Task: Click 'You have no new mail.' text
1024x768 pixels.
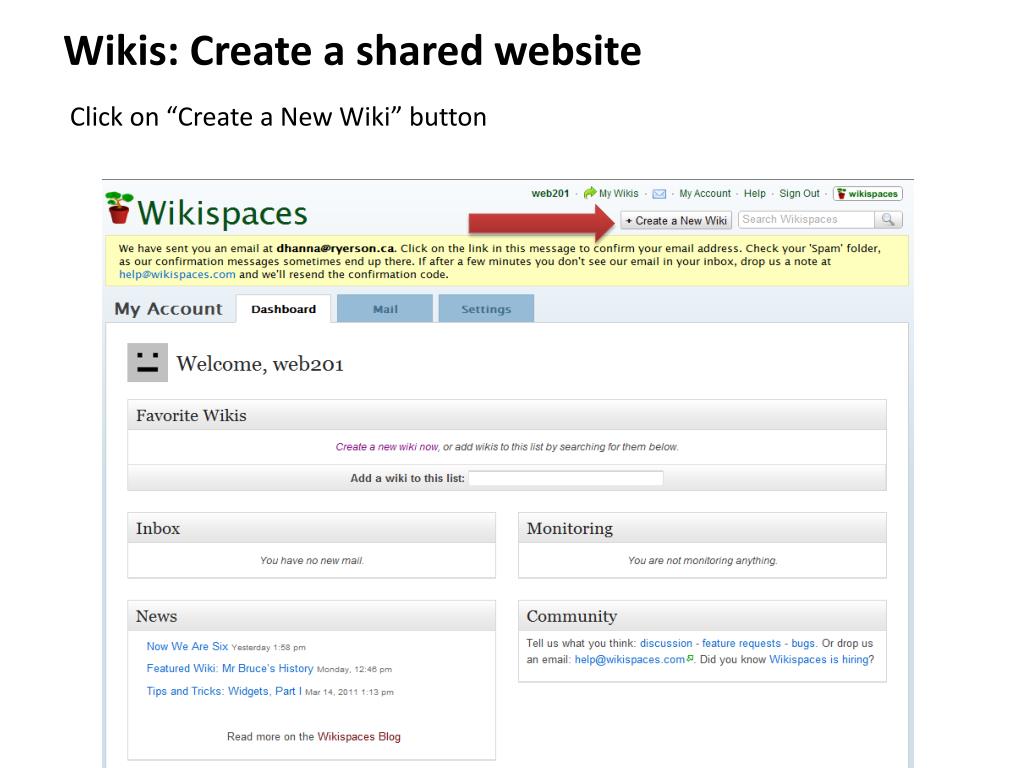Action: 312,560
